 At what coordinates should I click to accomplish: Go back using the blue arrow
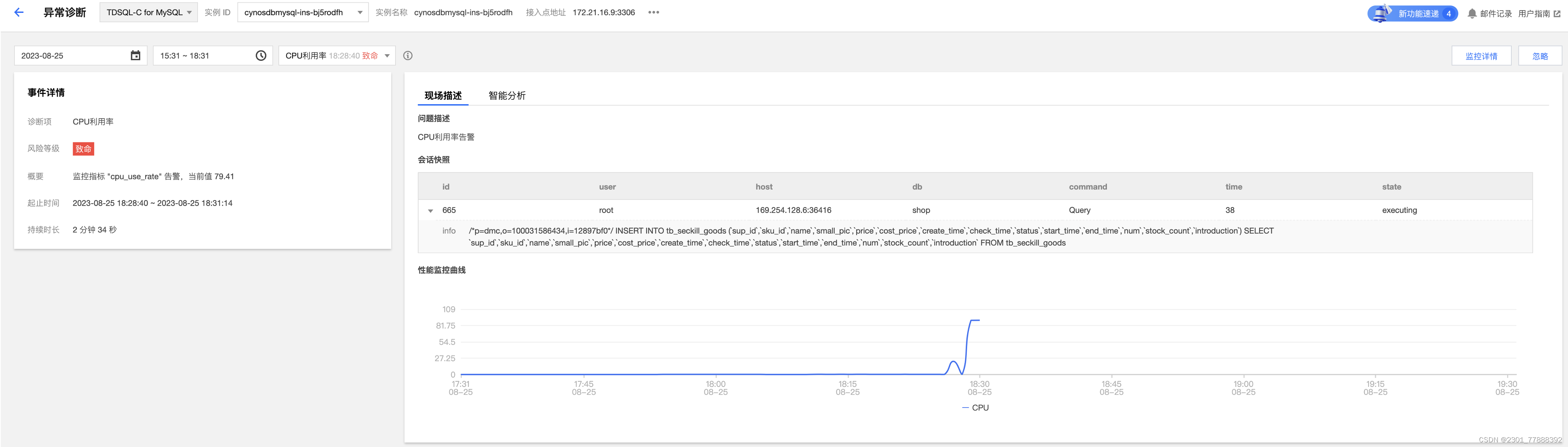[x=19, y=12]
